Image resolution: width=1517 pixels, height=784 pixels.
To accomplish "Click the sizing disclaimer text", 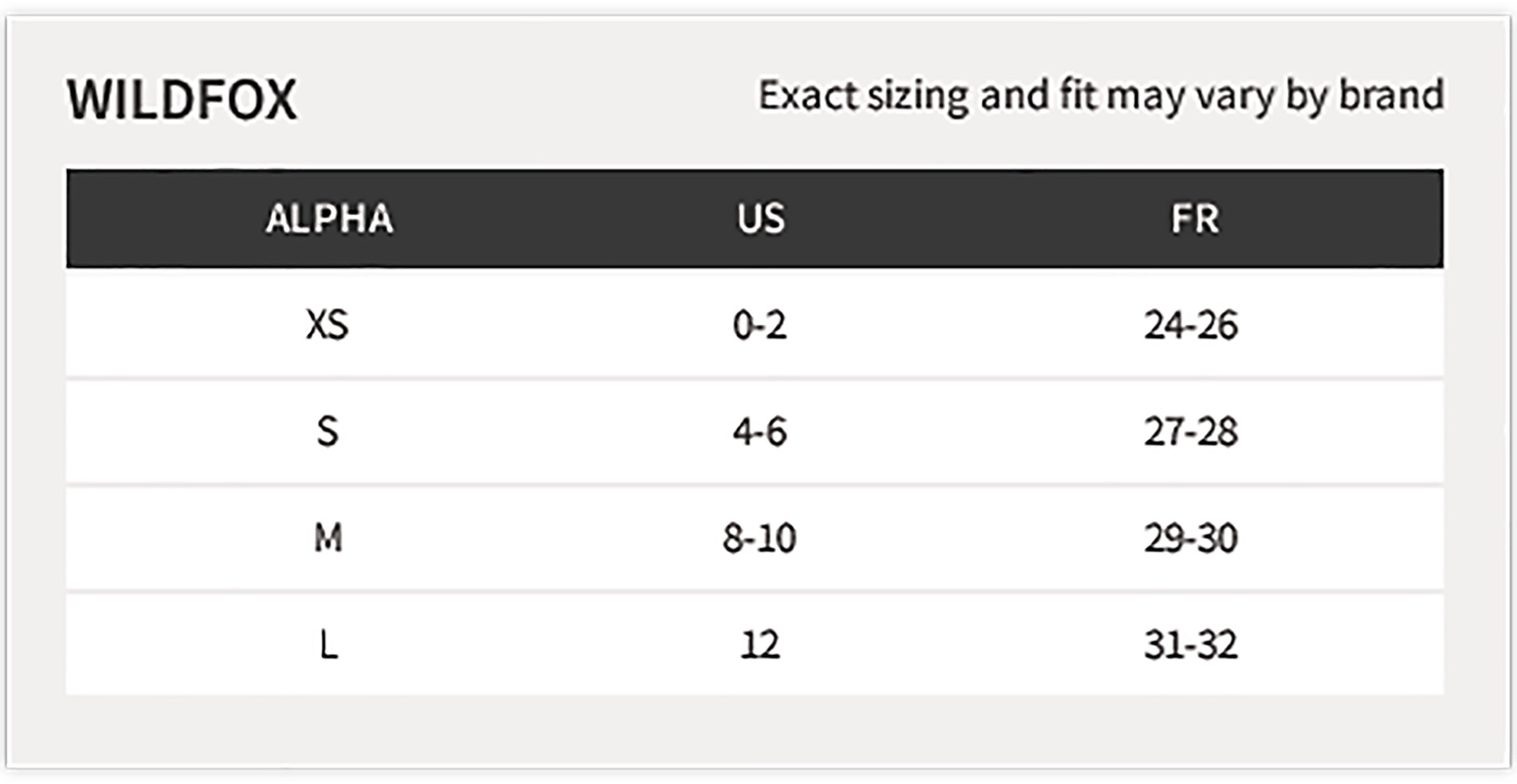I will point(1100,96).
